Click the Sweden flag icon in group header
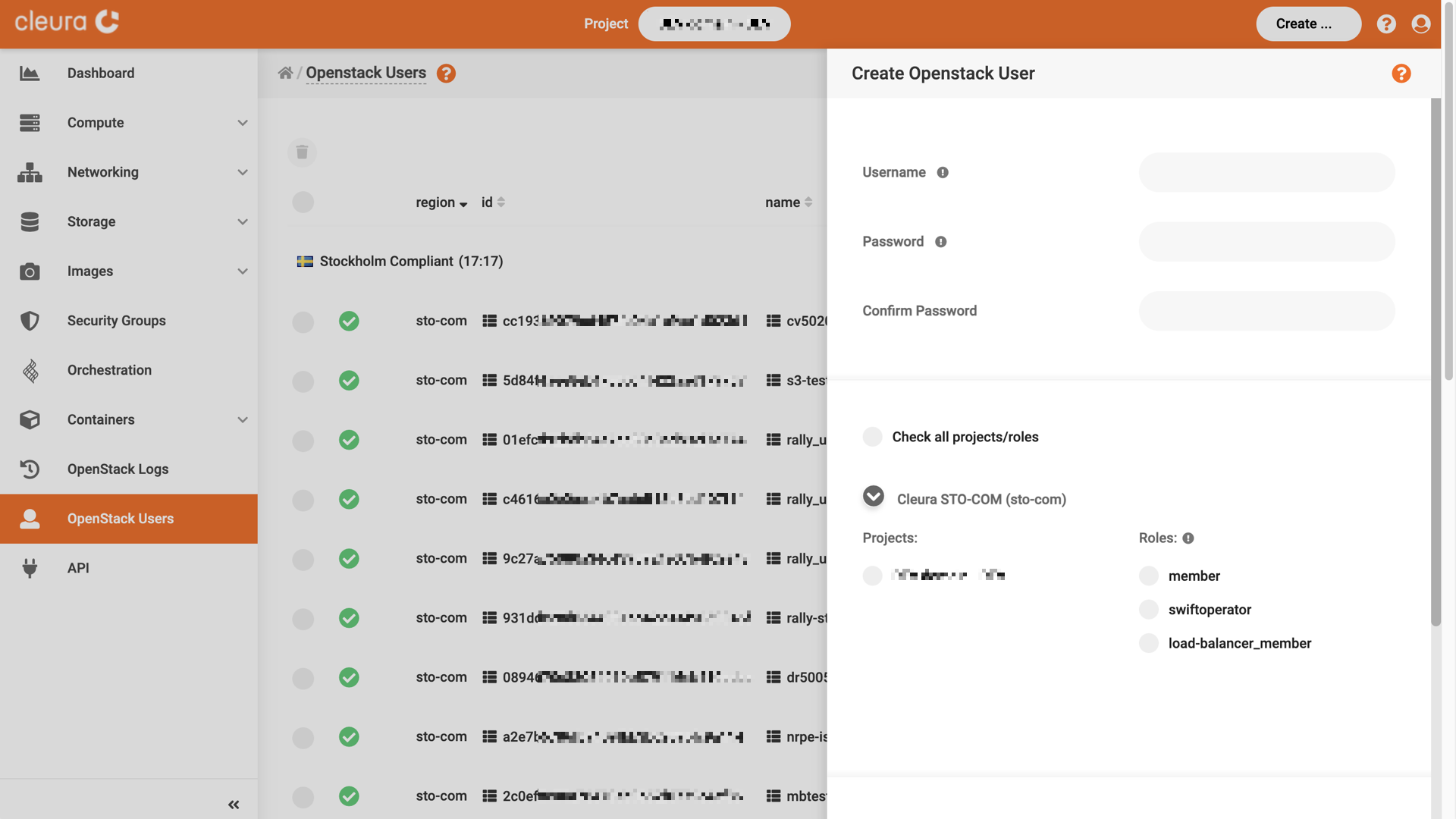This screenshot has height=819, width=1456. tap(305, 262)
